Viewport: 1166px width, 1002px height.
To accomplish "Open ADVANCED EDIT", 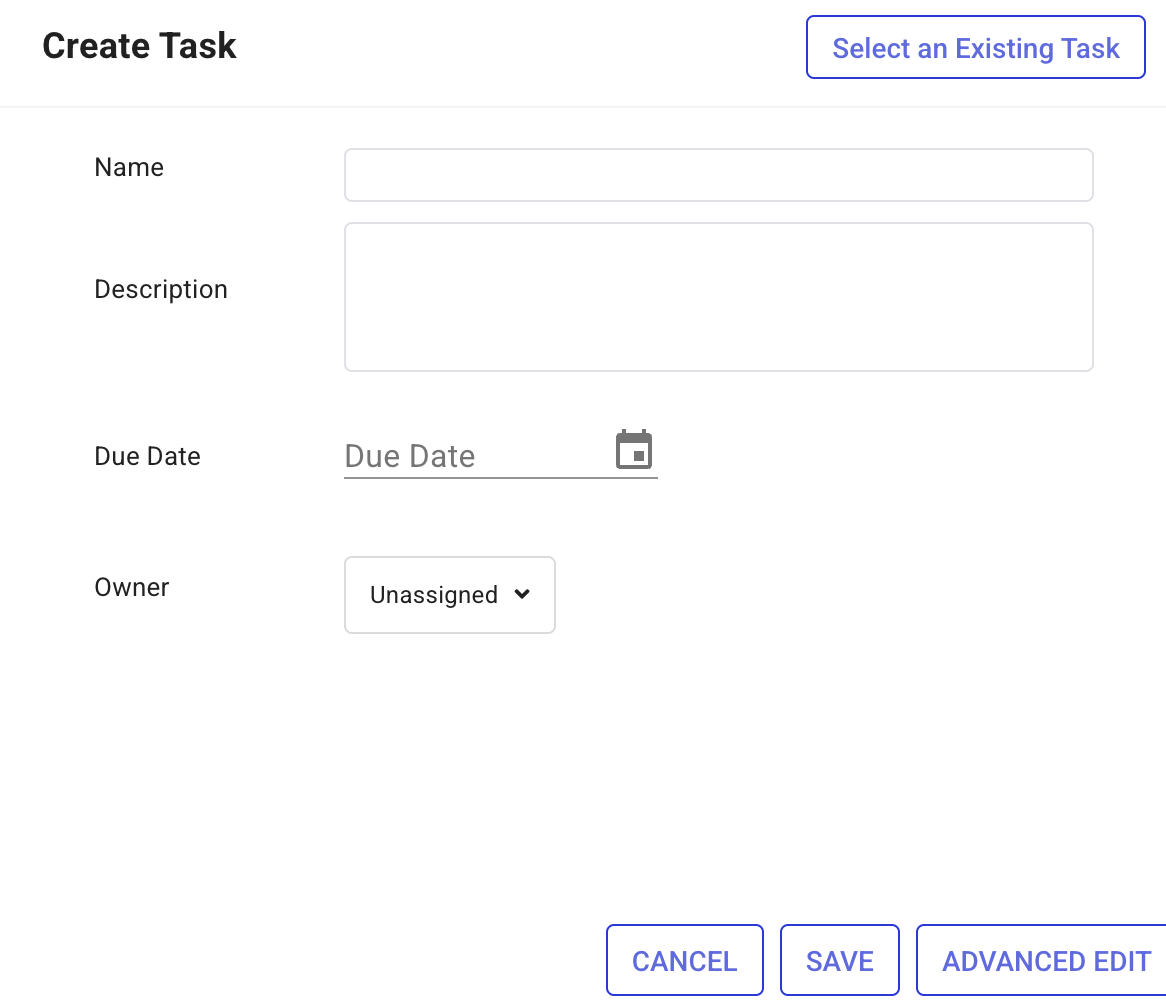I will click(x=1045, y=961).
